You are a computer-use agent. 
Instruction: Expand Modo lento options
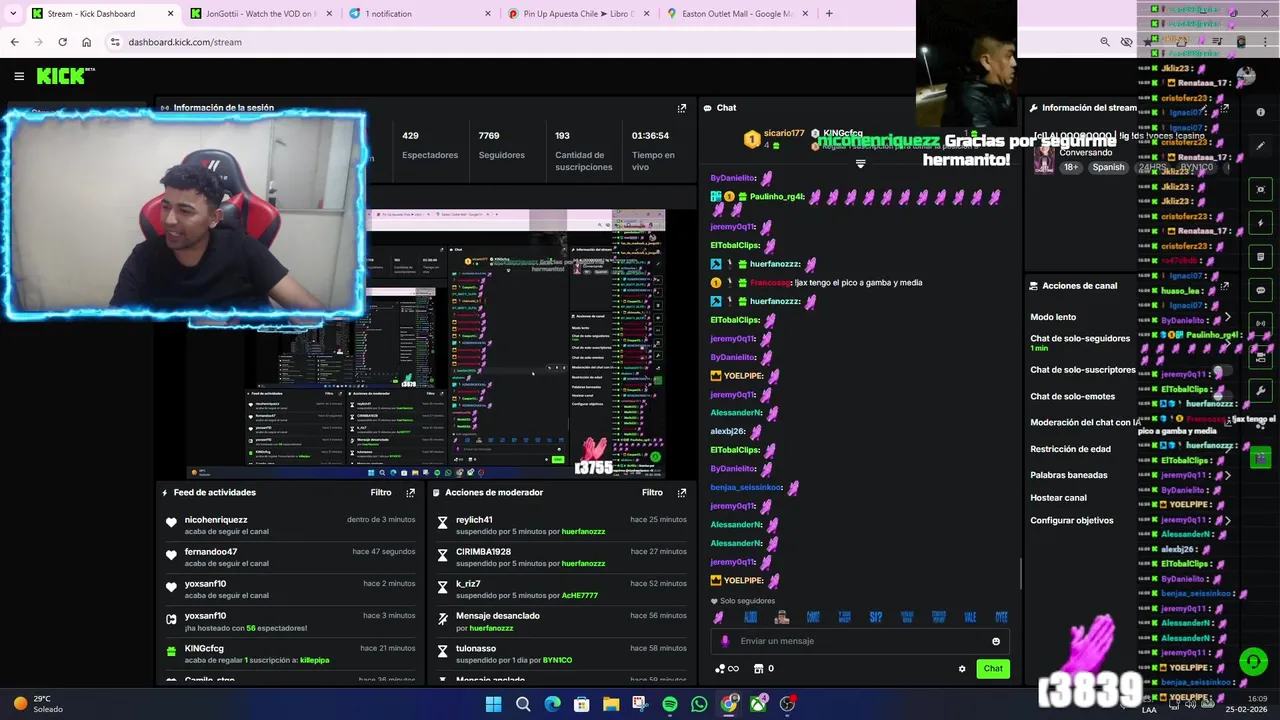pyautogui.click(x=1227, y=317)
